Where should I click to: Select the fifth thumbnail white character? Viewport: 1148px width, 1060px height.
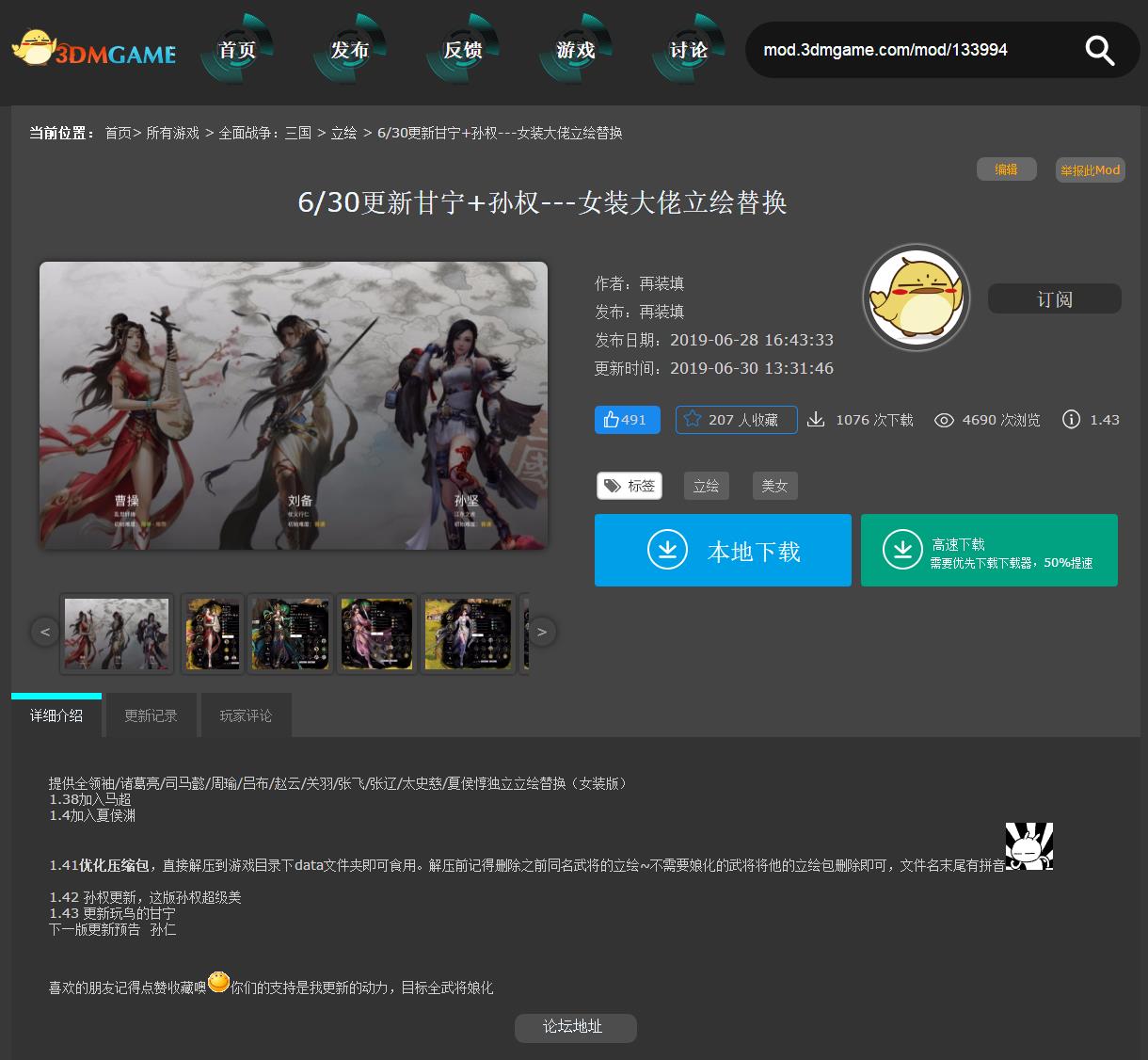click(x=468, y=634)
